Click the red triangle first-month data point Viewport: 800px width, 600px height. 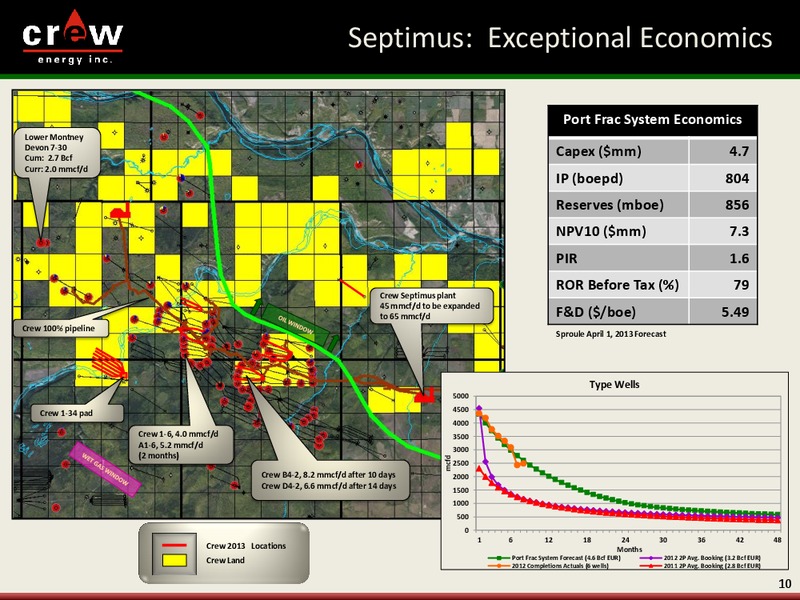479,468
